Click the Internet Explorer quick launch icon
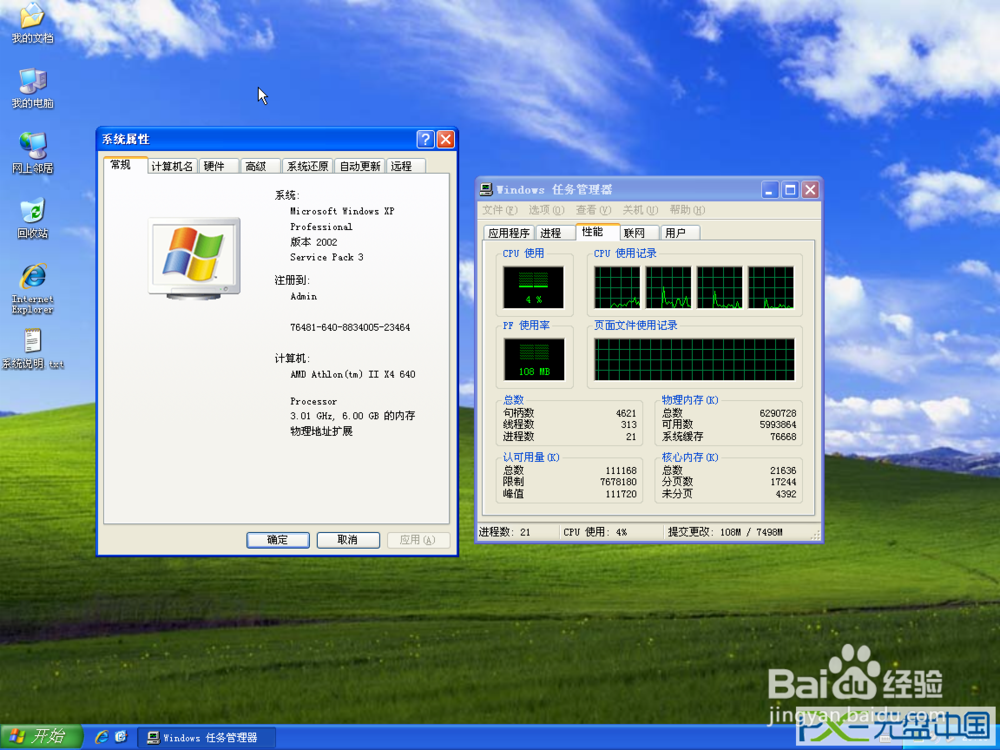The image size is (1000, 750). click(101, 737)
